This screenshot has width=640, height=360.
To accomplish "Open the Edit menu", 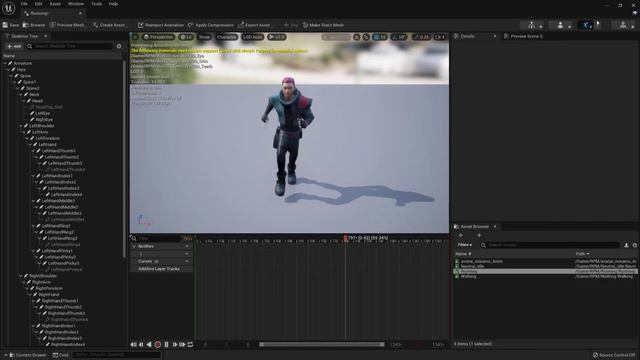I will (x=38, y=4).
